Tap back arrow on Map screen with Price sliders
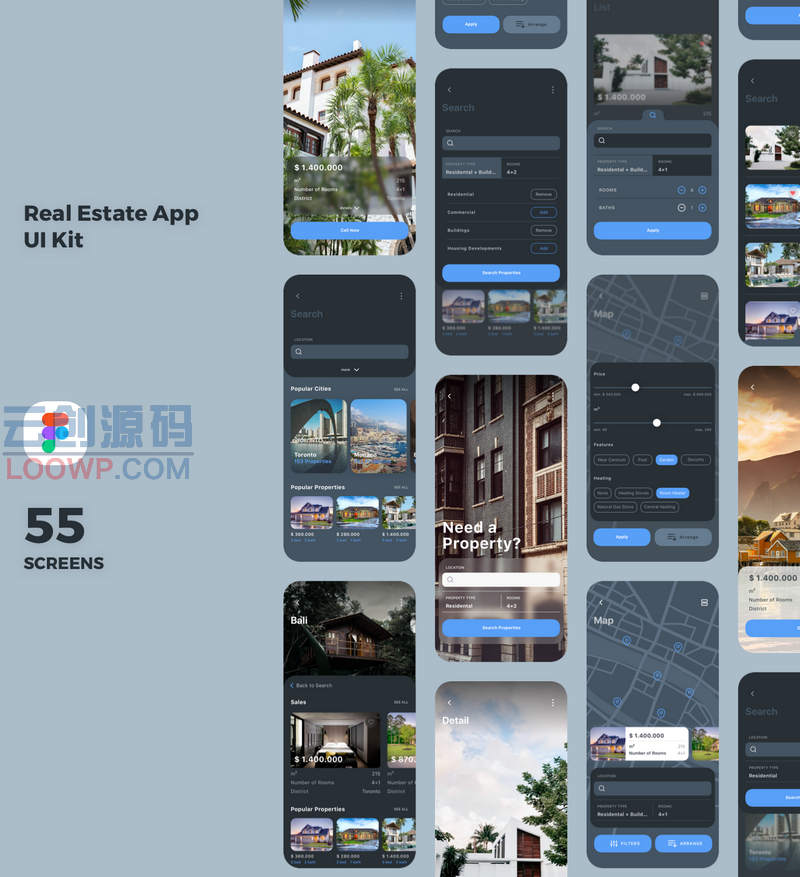The height and width of the screenshot is (877, 800). 601,296
